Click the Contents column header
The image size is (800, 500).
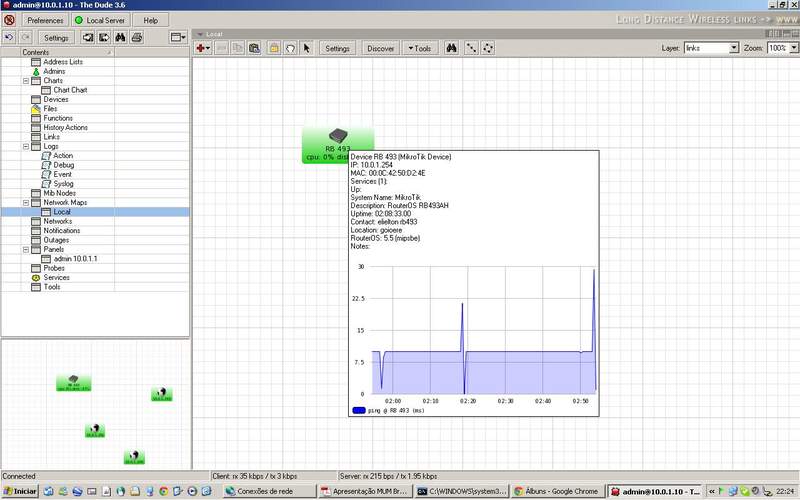click(x=57, y=52)
